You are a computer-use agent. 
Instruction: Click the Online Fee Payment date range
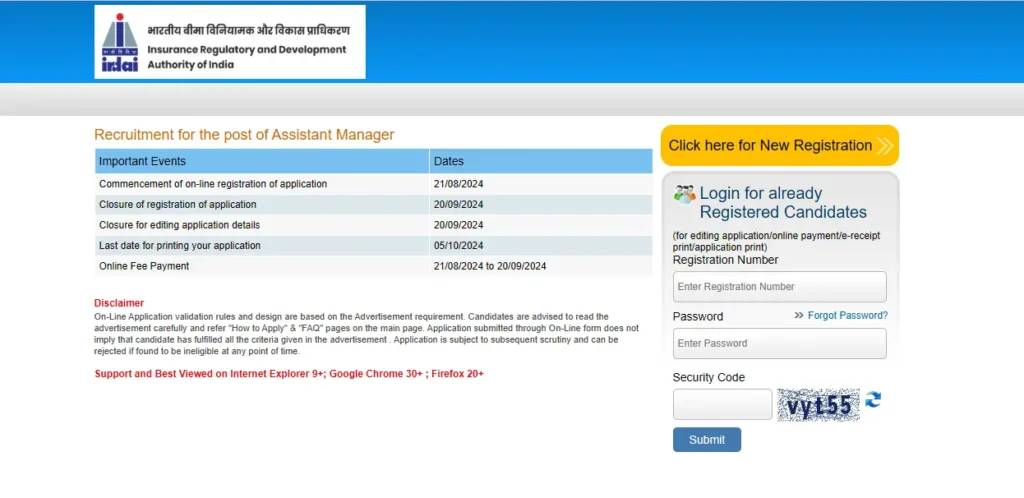[490, 266]
